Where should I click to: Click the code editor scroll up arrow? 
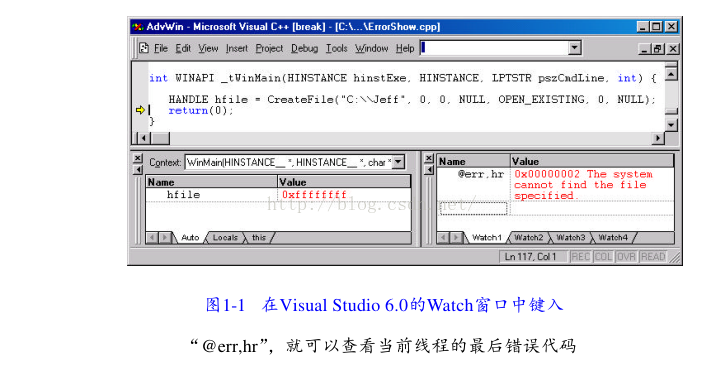coord(671,74)
